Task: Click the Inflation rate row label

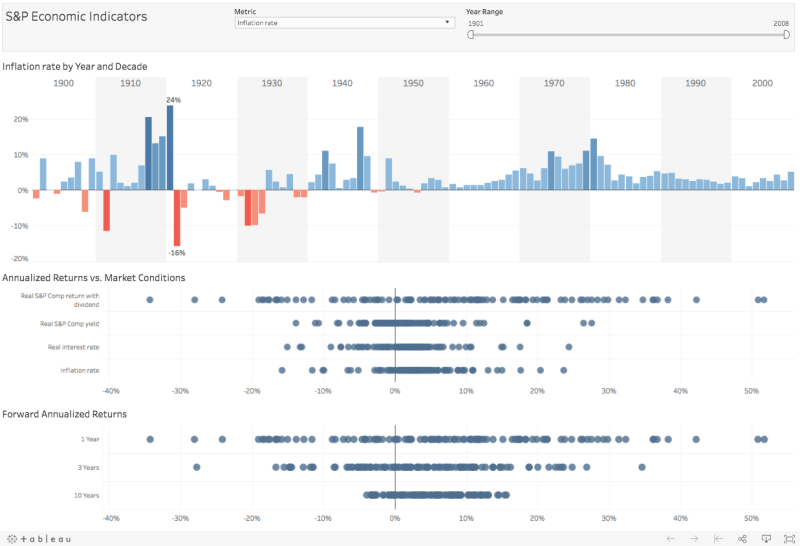Action: pos(79,370)
